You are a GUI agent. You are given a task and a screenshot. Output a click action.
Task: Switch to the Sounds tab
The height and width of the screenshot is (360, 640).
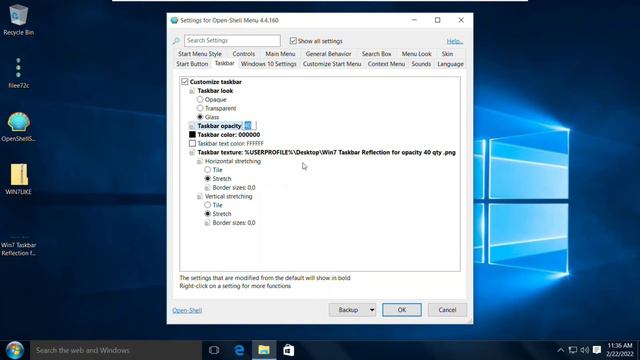tap(421, 64)
